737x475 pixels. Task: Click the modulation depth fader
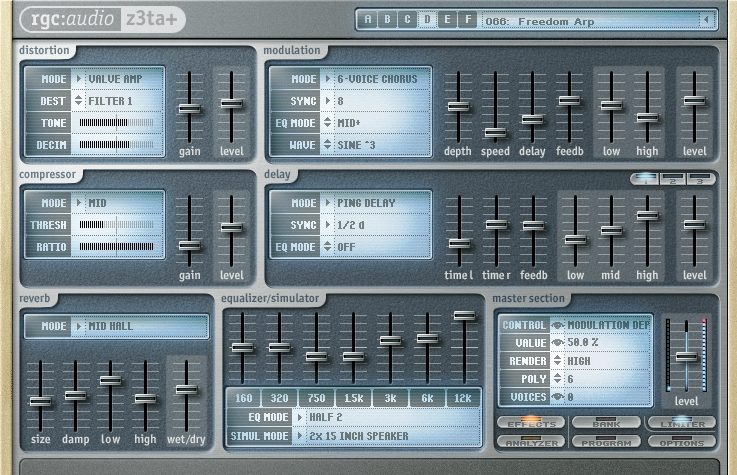pyautogui.click(x=458, y=107)
